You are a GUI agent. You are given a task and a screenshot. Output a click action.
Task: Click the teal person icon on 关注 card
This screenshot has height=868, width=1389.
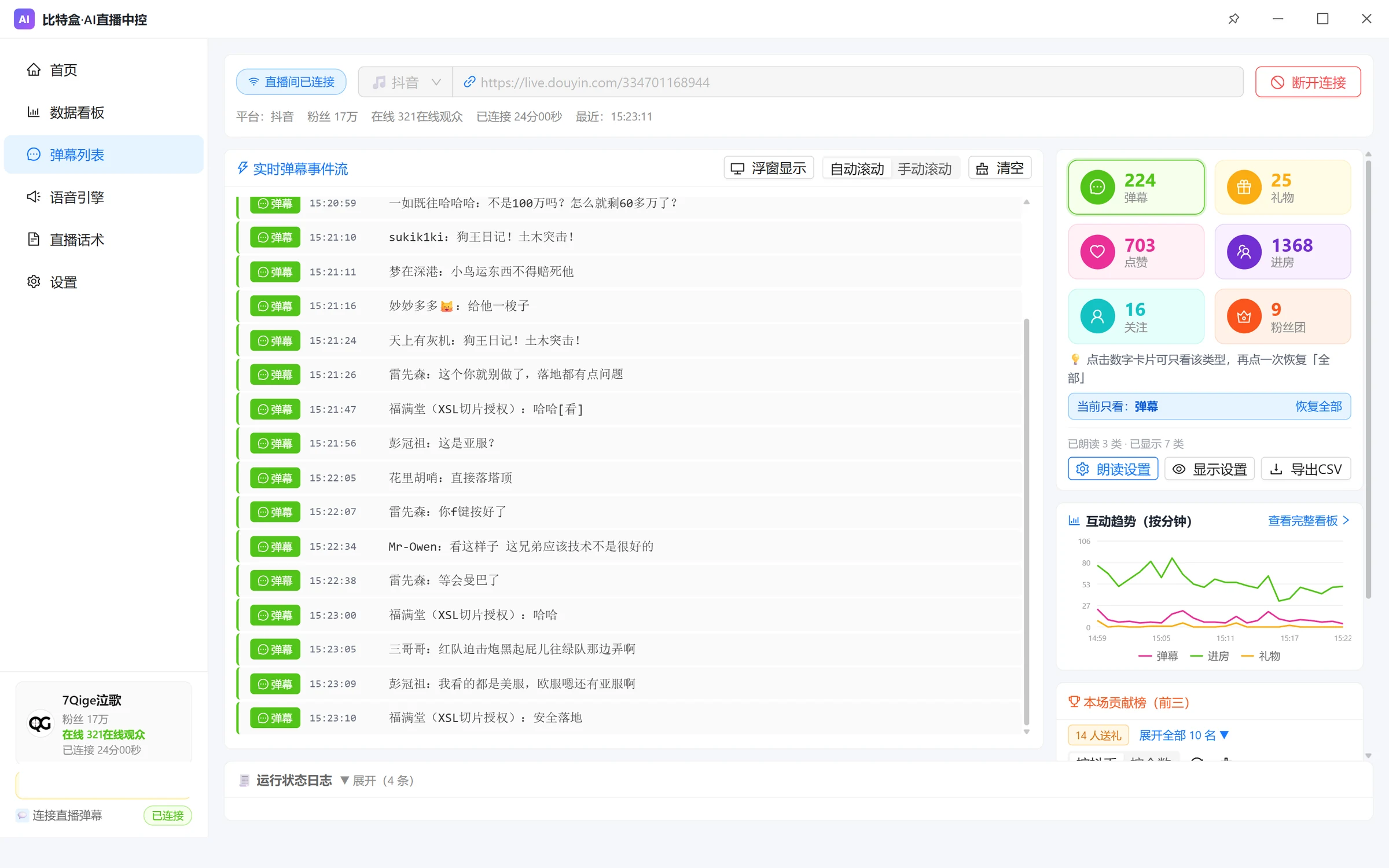point(1097,317)
